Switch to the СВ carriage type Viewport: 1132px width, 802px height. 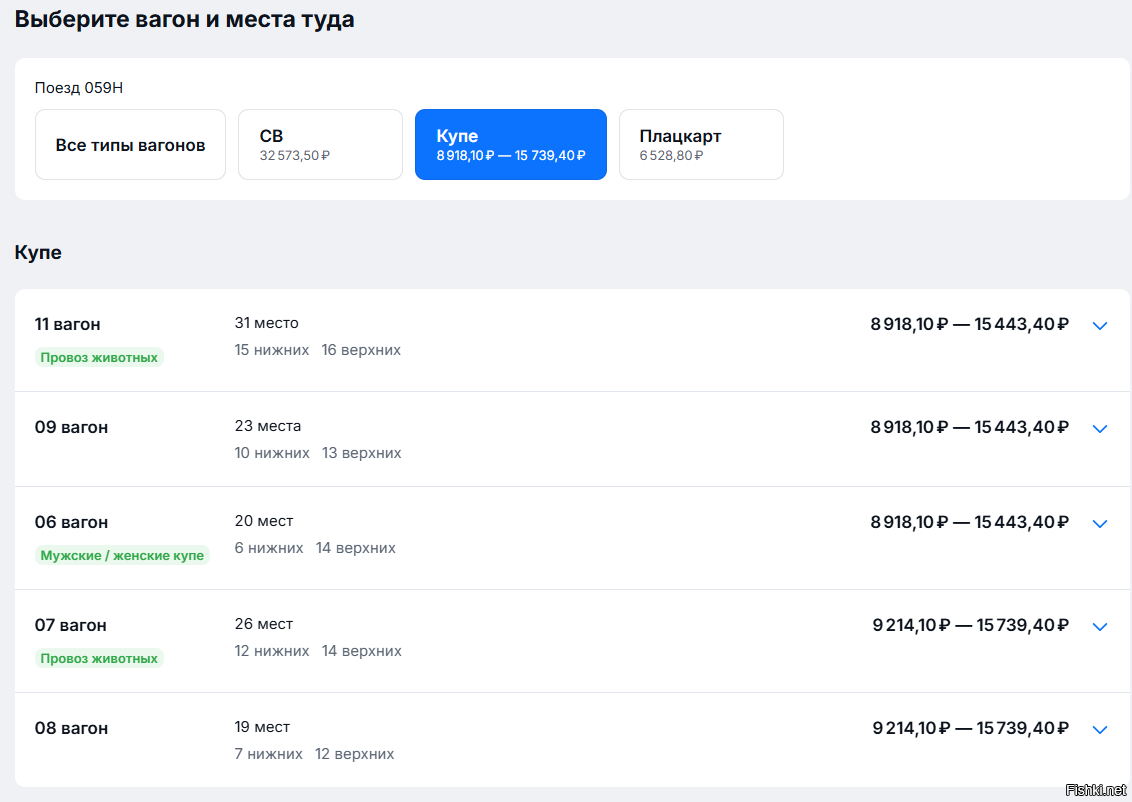pos(320,144)
